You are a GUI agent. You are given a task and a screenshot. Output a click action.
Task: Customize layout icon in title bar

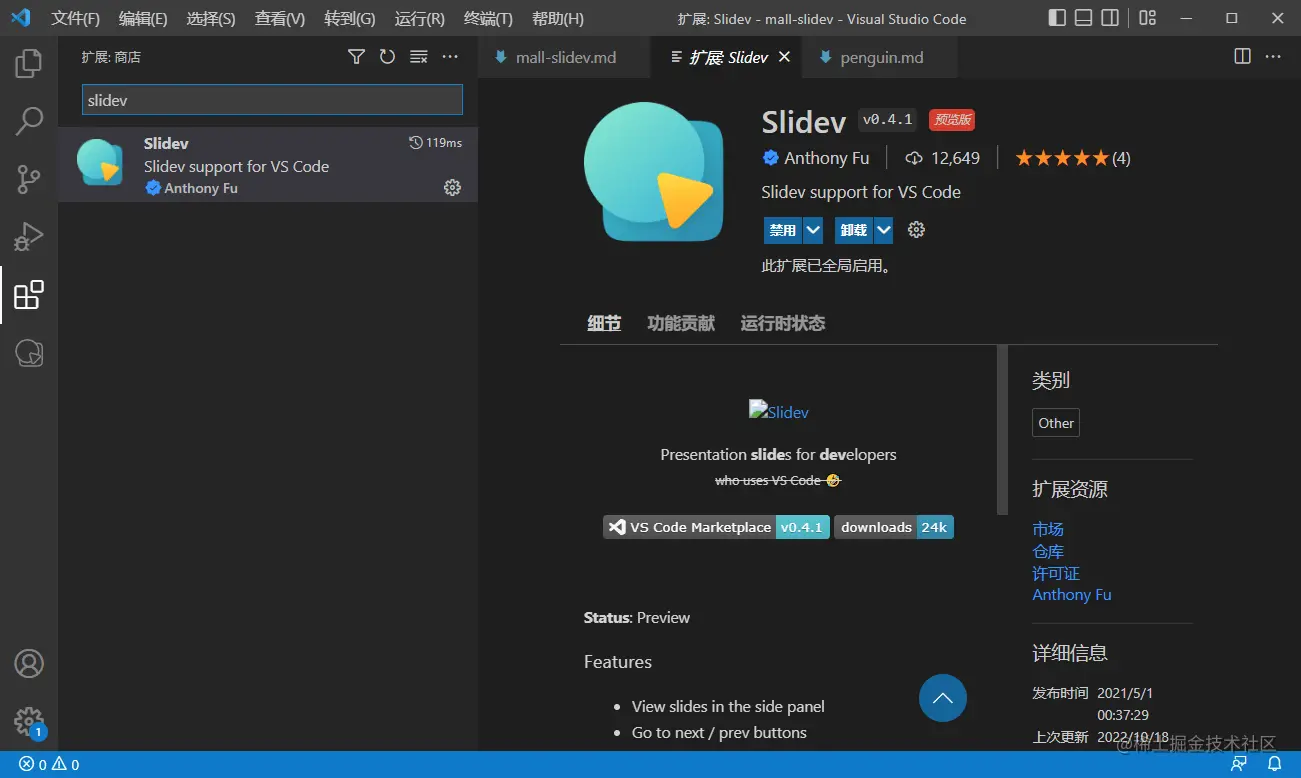point(1148,18)
